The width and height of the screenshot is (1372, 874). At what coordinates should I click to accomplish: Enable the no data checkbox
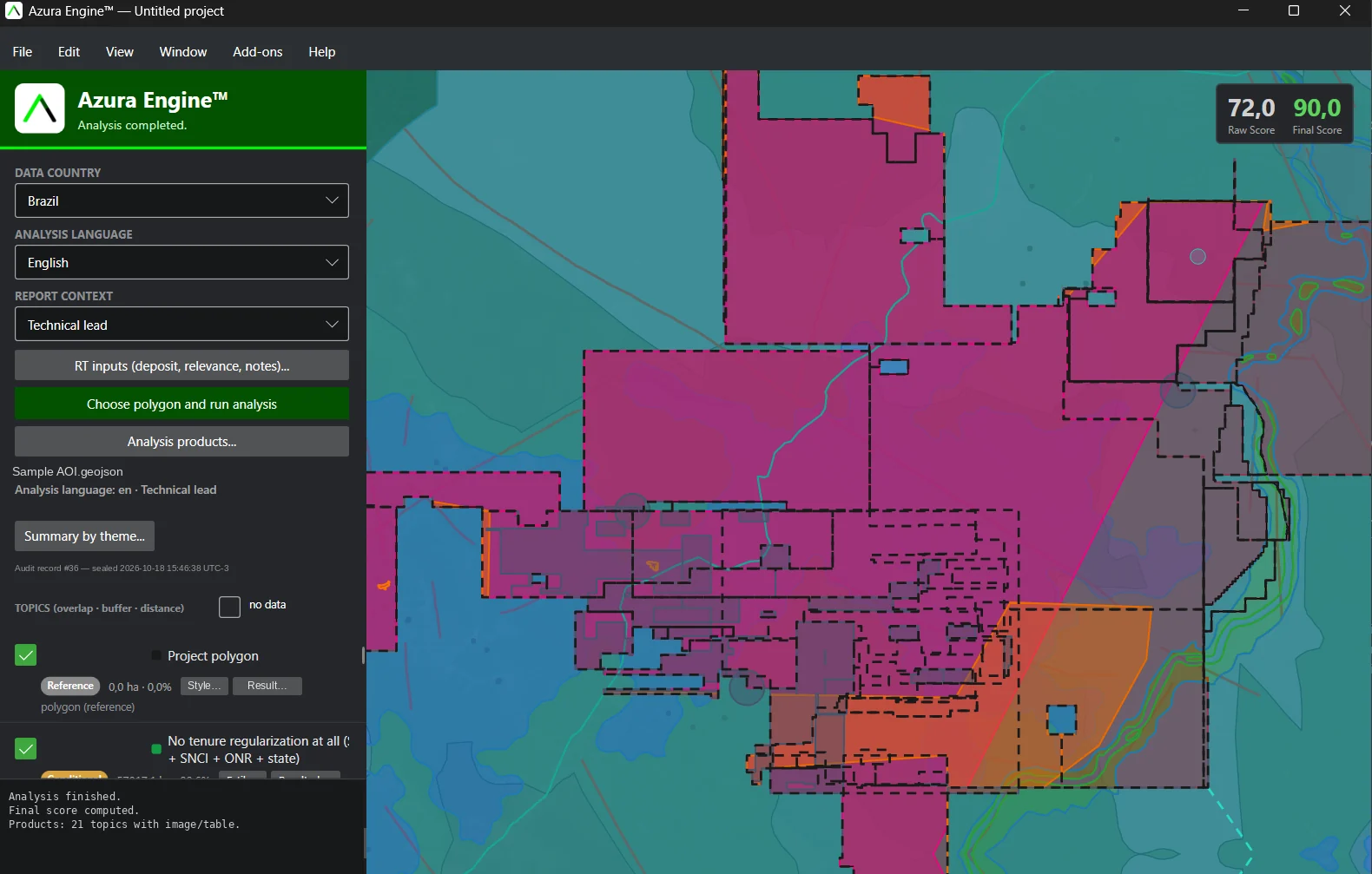click(229, 607)
